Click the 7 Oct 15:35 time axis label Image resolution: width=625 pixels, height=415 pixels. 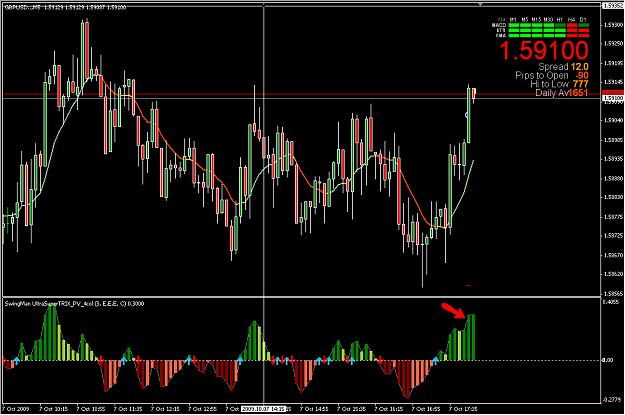pos(352,409)
